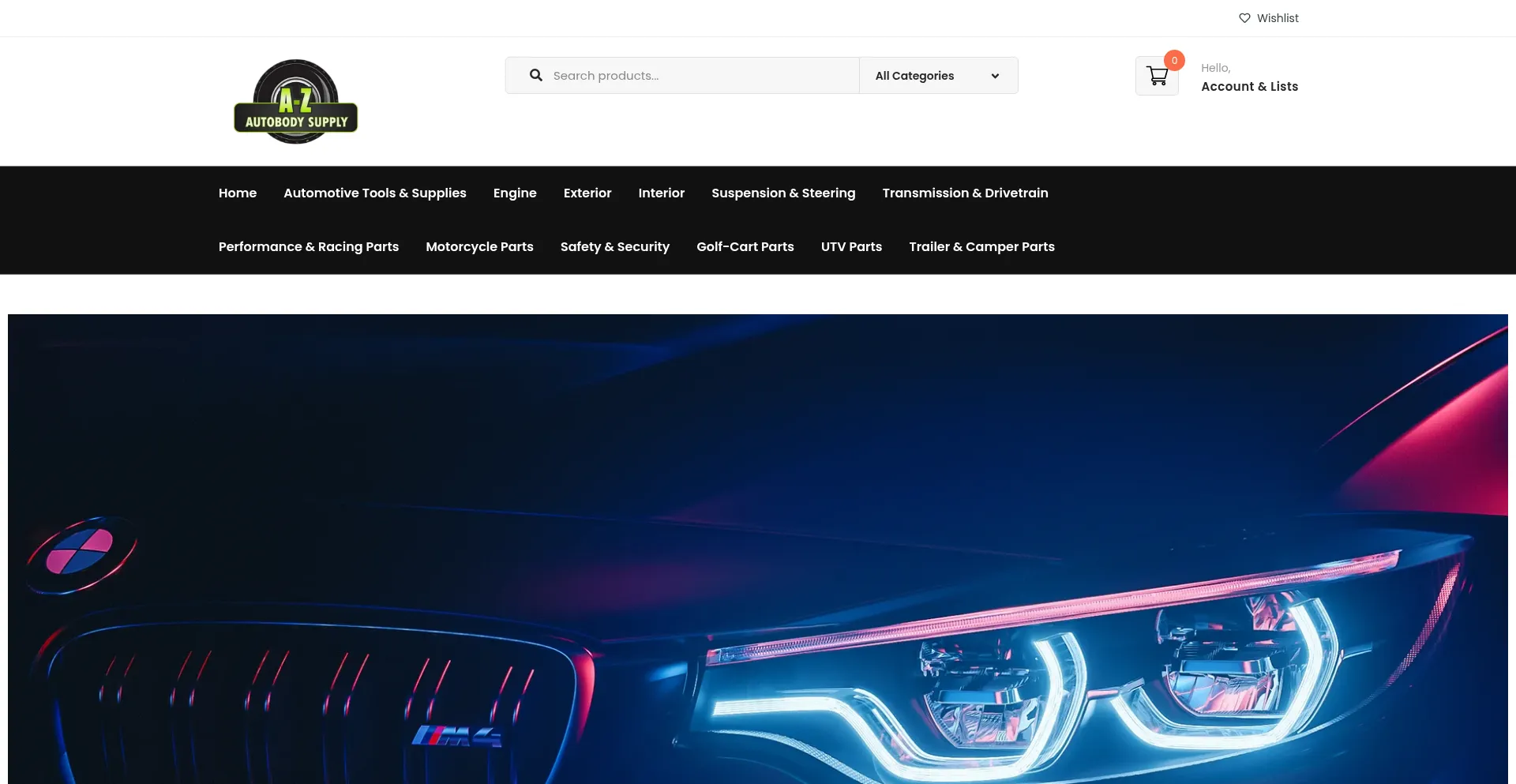The image size is (1516, 784).
Task: Open Trailer & Camper Parts category
Action: click(981, 246)
